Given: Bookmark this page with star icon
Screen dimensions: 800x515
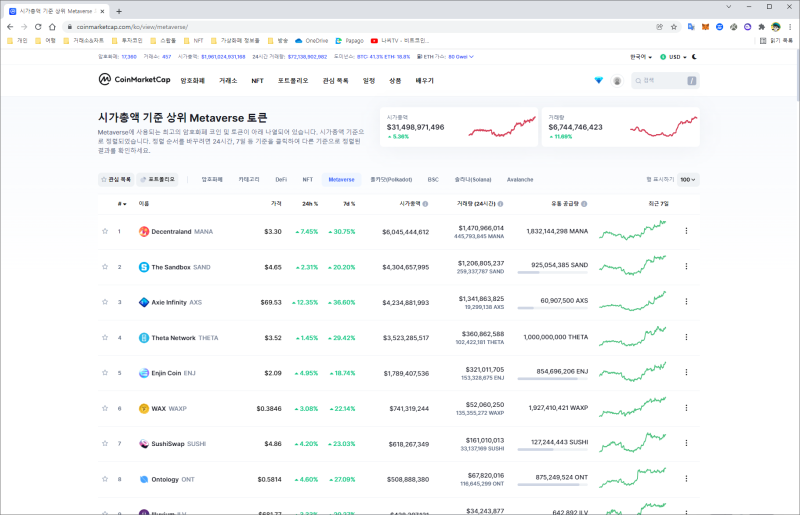Looking at the screenshot, I should [674, 27].
